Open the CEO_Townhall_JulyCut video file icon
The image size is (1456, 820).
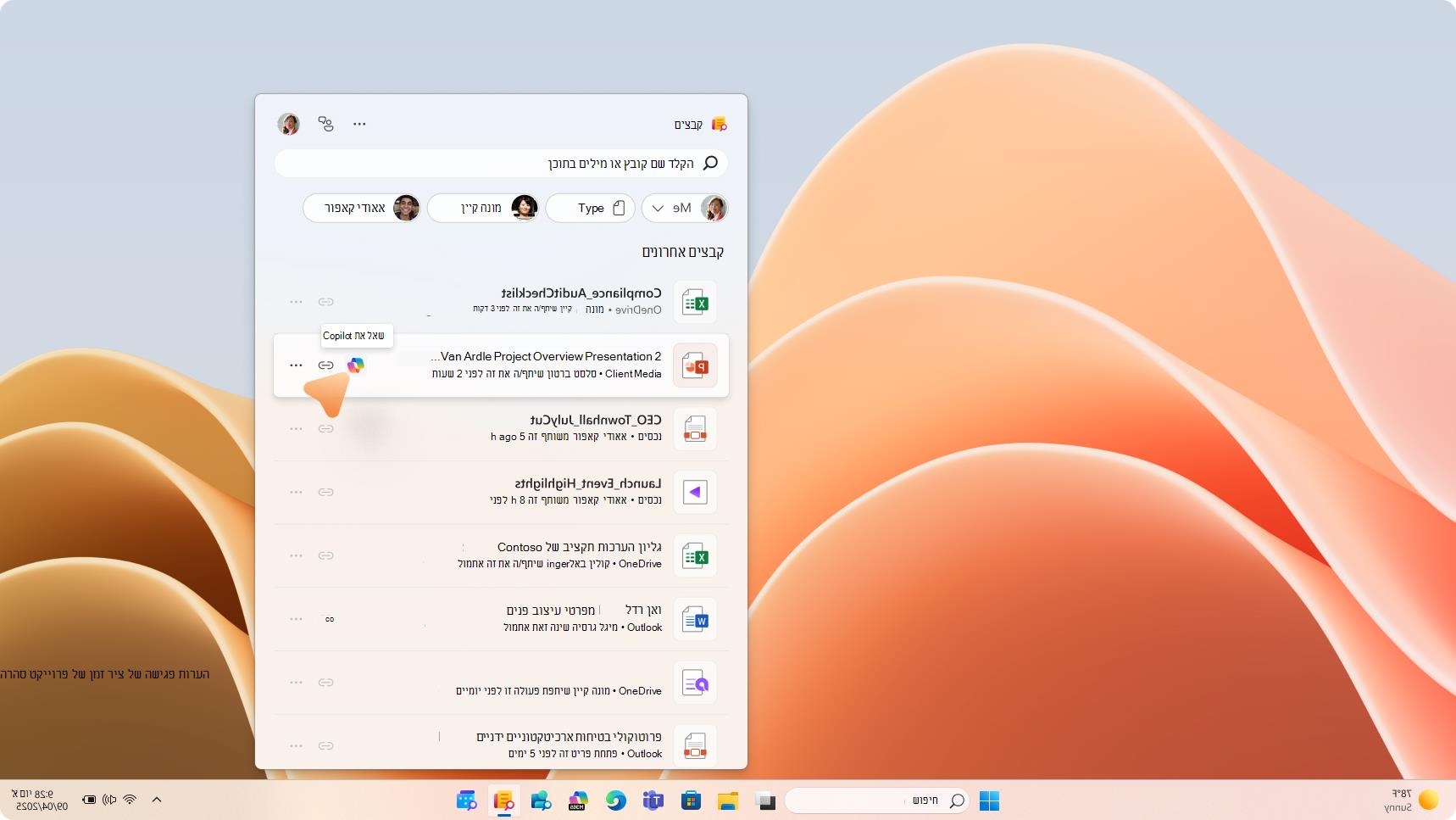coord(695,429)
